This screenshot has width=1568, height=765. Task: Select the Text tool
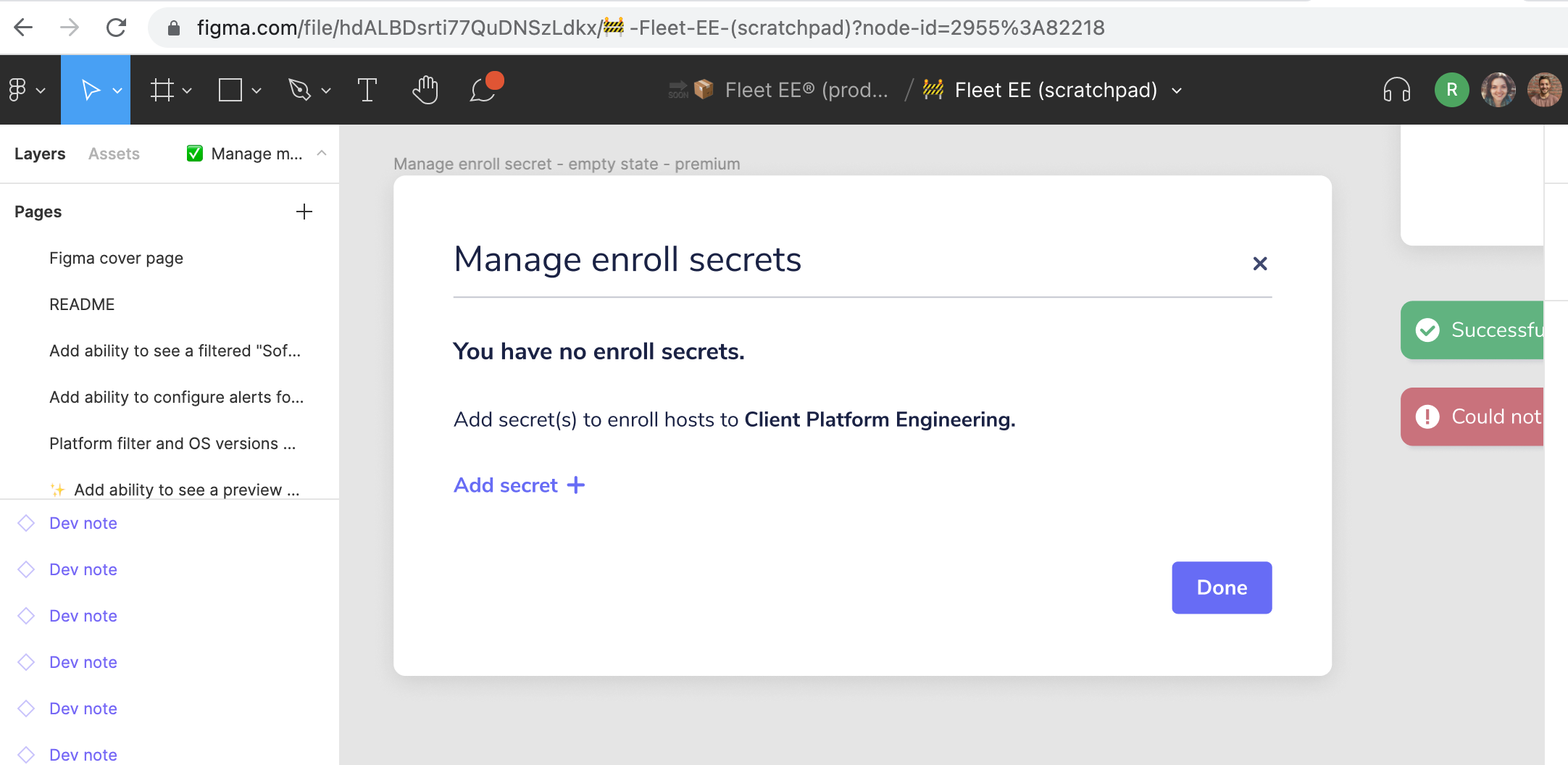click(367, 89)
